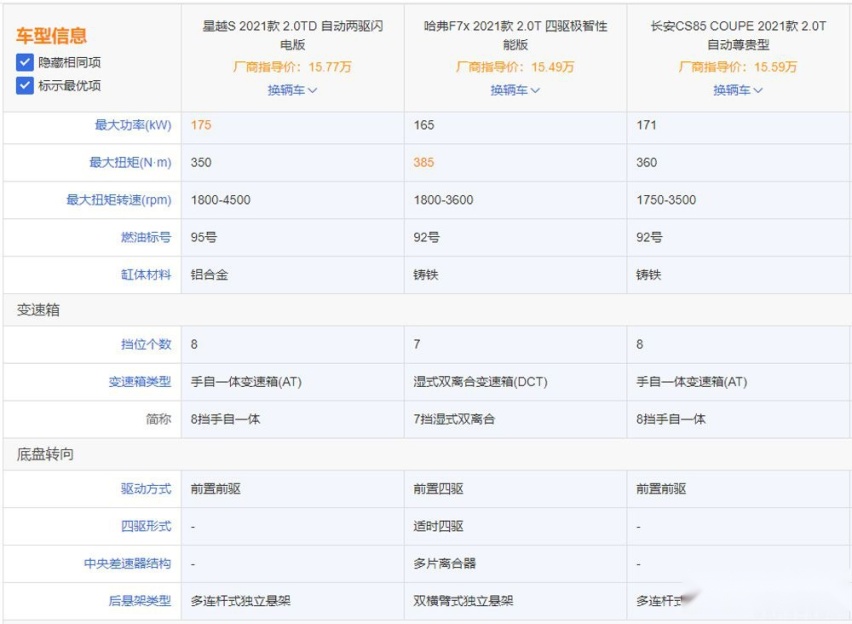The image size is (852, 624).
Task: Click the 简称 row label
Action: pyautogui.click(x=158, y=419)
